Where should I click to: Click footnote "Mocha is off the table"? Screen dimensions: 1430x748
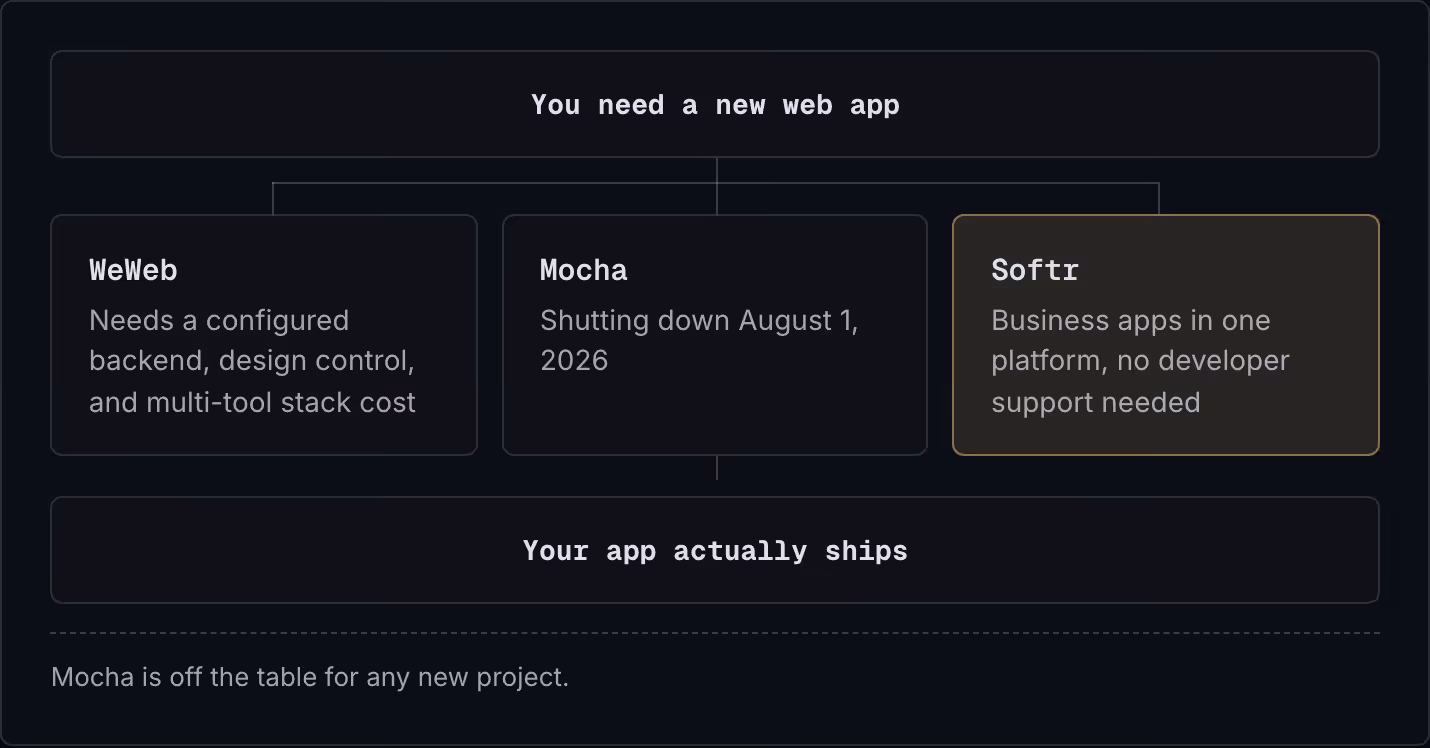tap(310, 677)
